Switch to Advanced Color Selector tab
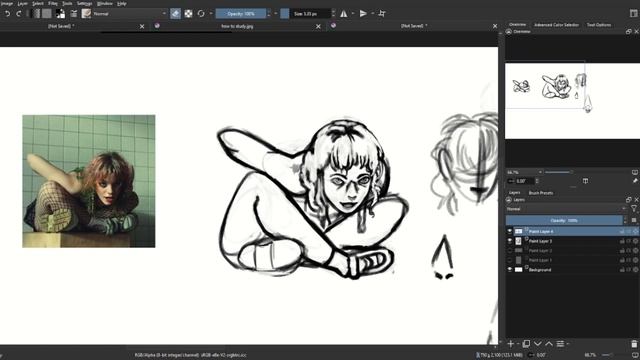 (556, 25)
